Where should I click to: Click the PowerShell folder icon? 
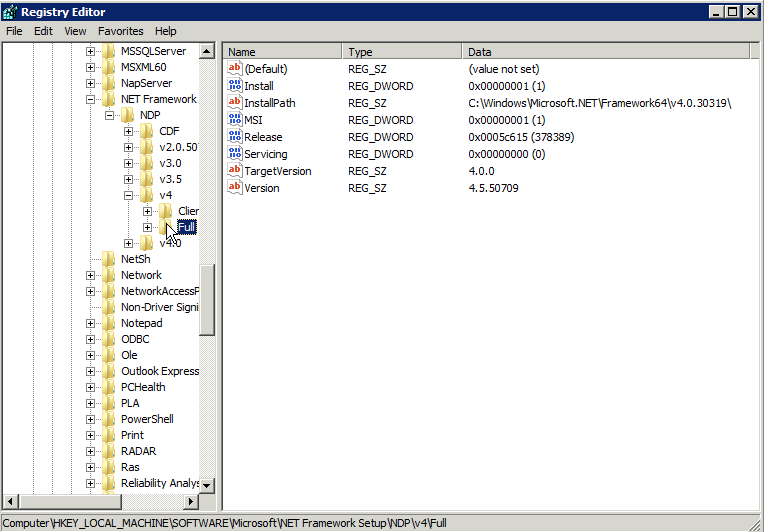(x=109, y=419)
